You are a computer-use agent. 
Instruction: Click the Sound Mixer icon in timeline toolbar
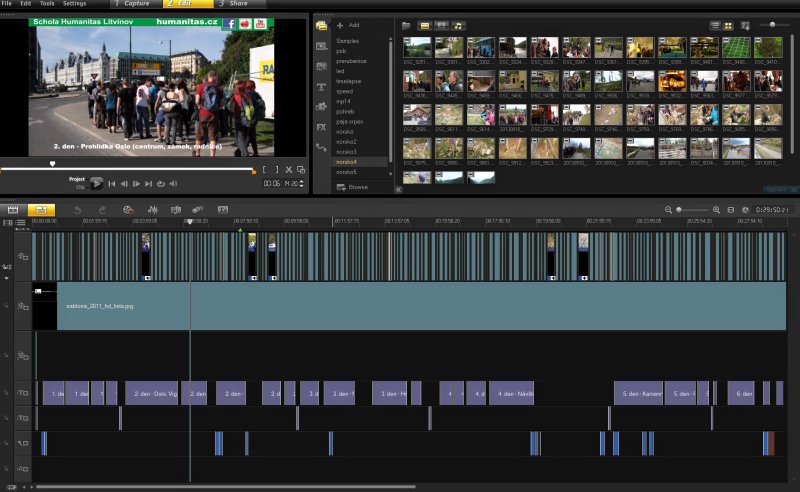153,210
